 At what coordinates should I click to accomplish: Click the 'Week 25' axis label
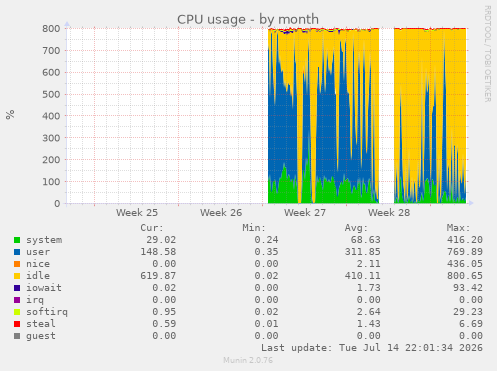point(137,213)
